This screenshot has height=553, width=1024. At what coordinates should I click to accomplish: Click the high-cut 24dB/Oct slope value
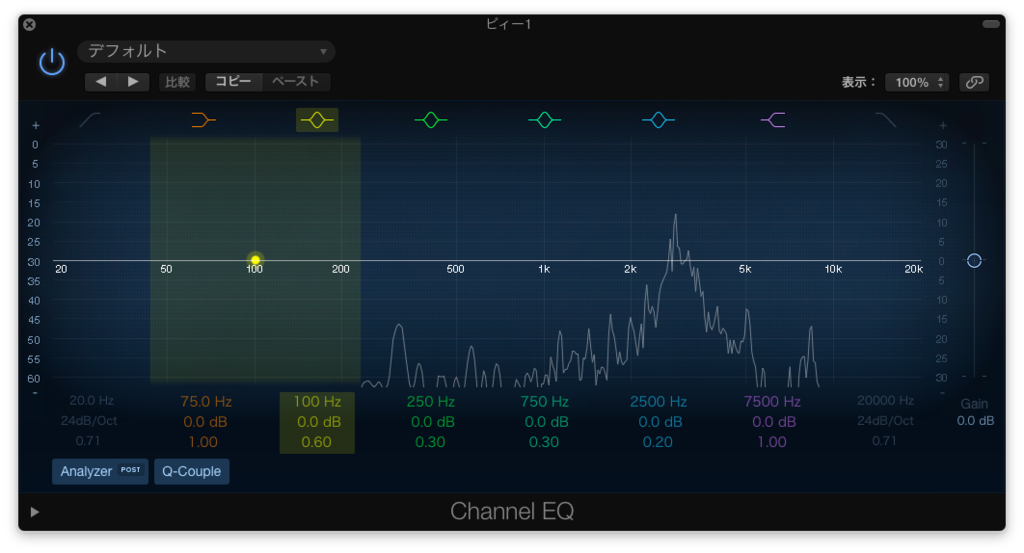[x=884, y=420]
